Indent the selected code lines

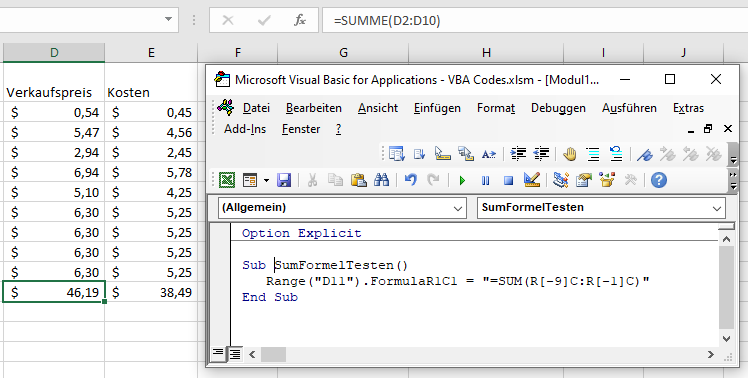tap(518, 154)
